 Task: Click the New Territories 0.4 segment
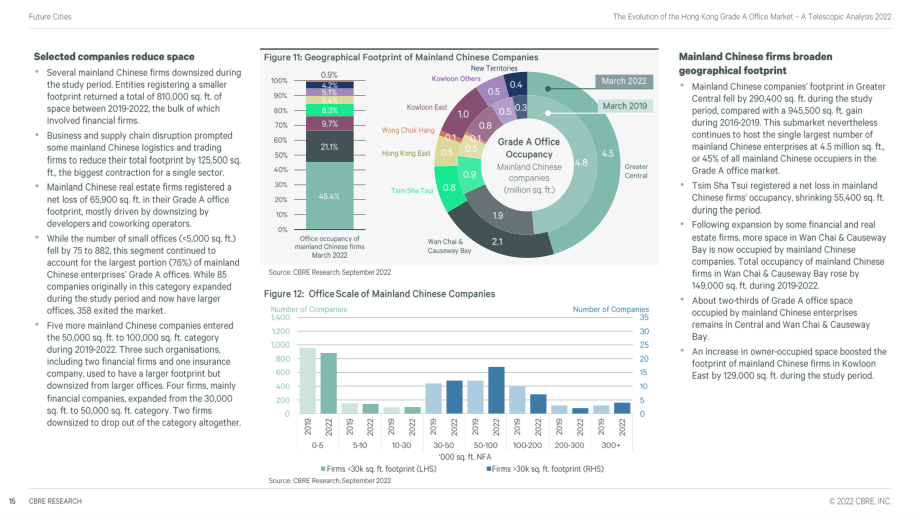tap(516, 84)
